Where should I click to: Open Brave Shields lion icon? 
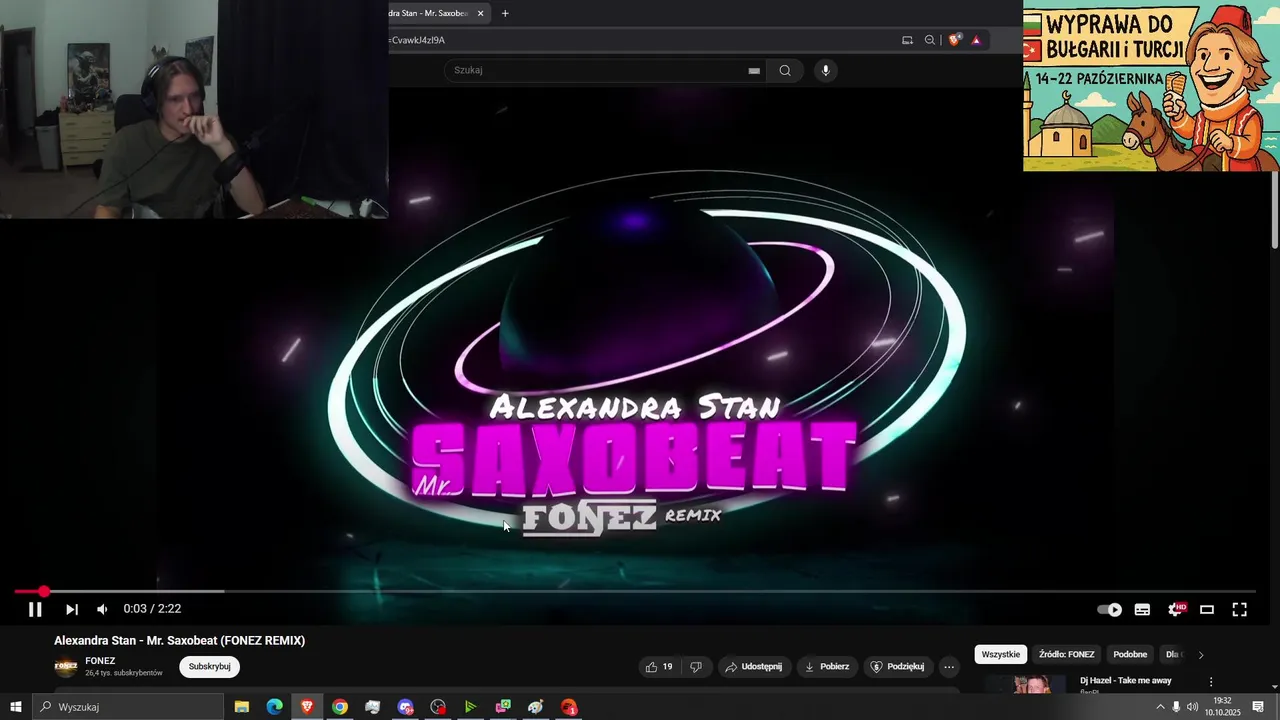(955, 40)
